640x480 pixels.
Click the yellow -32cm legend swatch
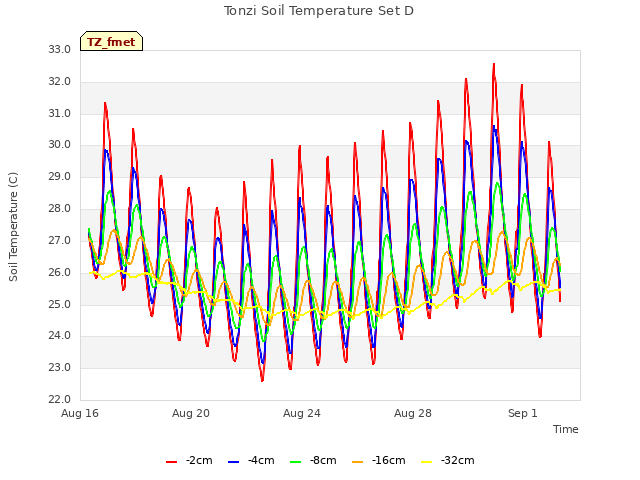pyautogui.click(x=427, y=462)
